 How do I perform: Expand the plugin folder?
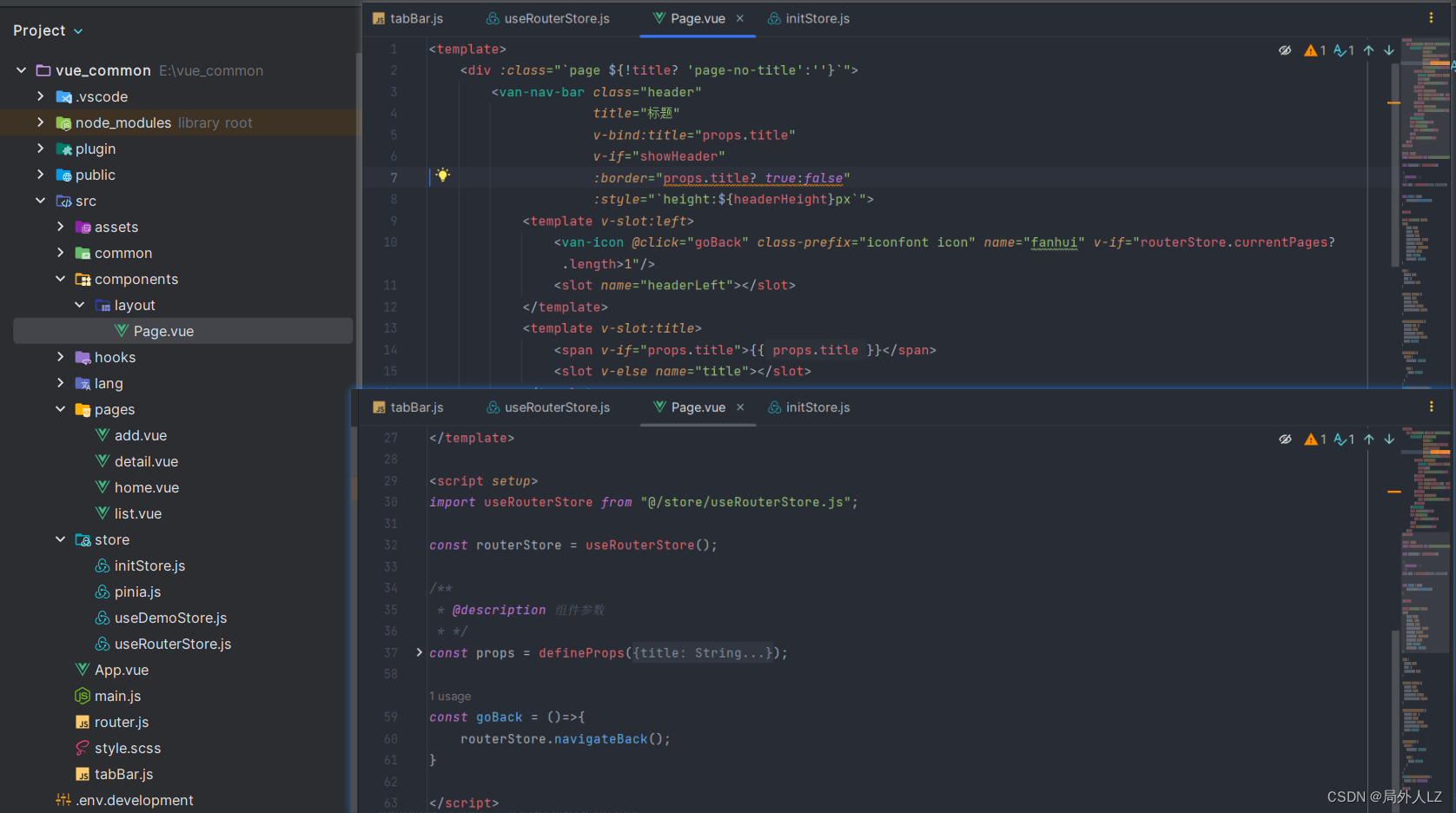[40, 149]
